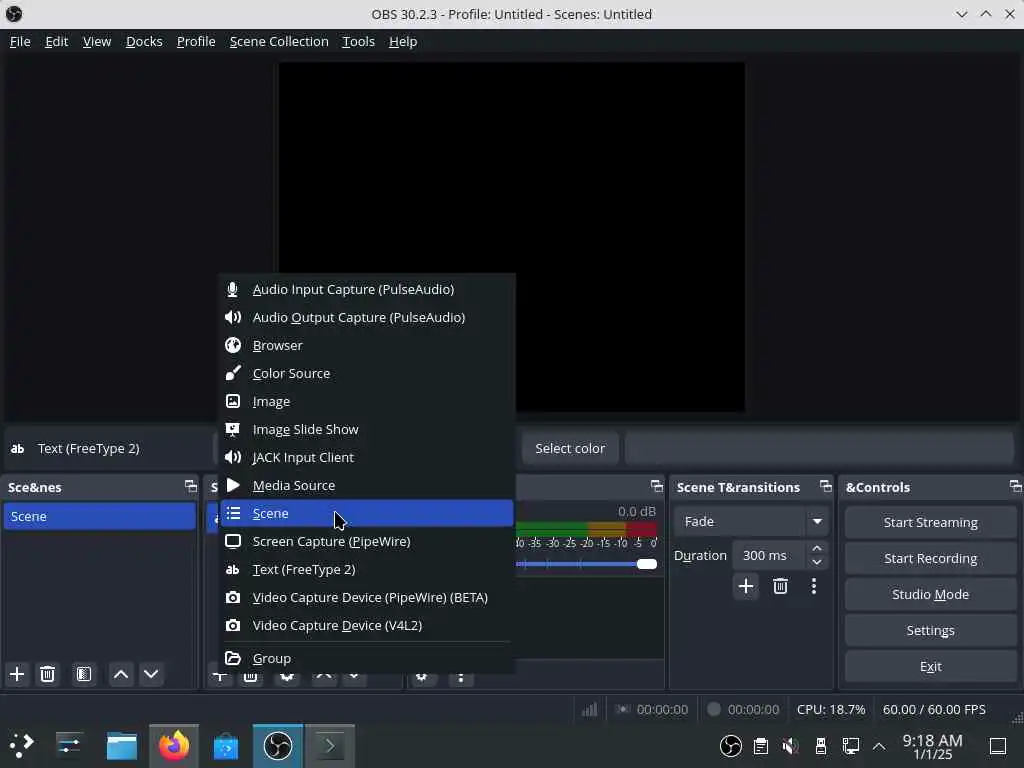The image size is (1024, 768).
Task: Undock the Scenes panel
Action: pyautogui.click(x=190, y=487)
